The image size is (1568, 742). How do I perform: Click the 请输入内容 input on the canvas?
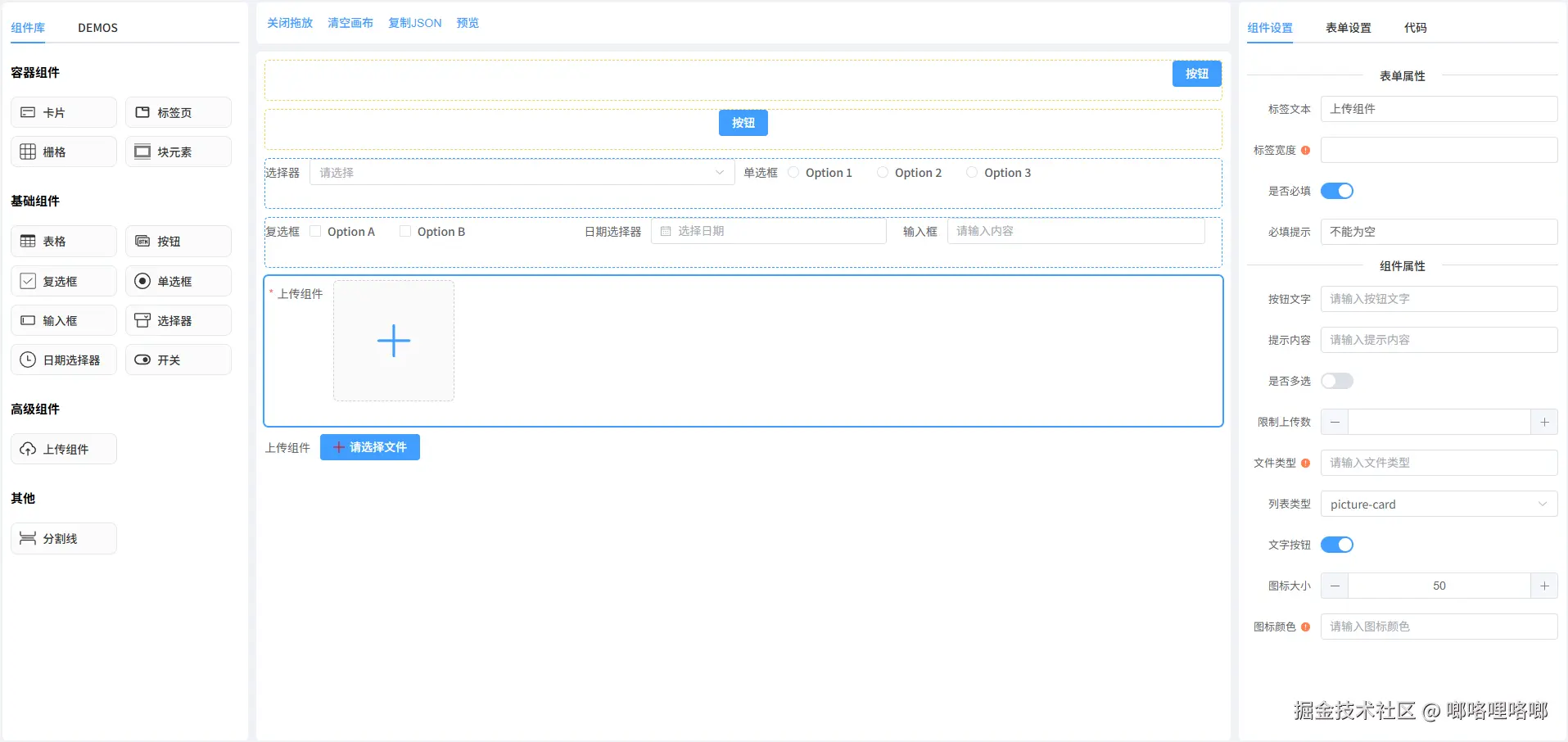pyautogui.click(x=1076, y=231)
